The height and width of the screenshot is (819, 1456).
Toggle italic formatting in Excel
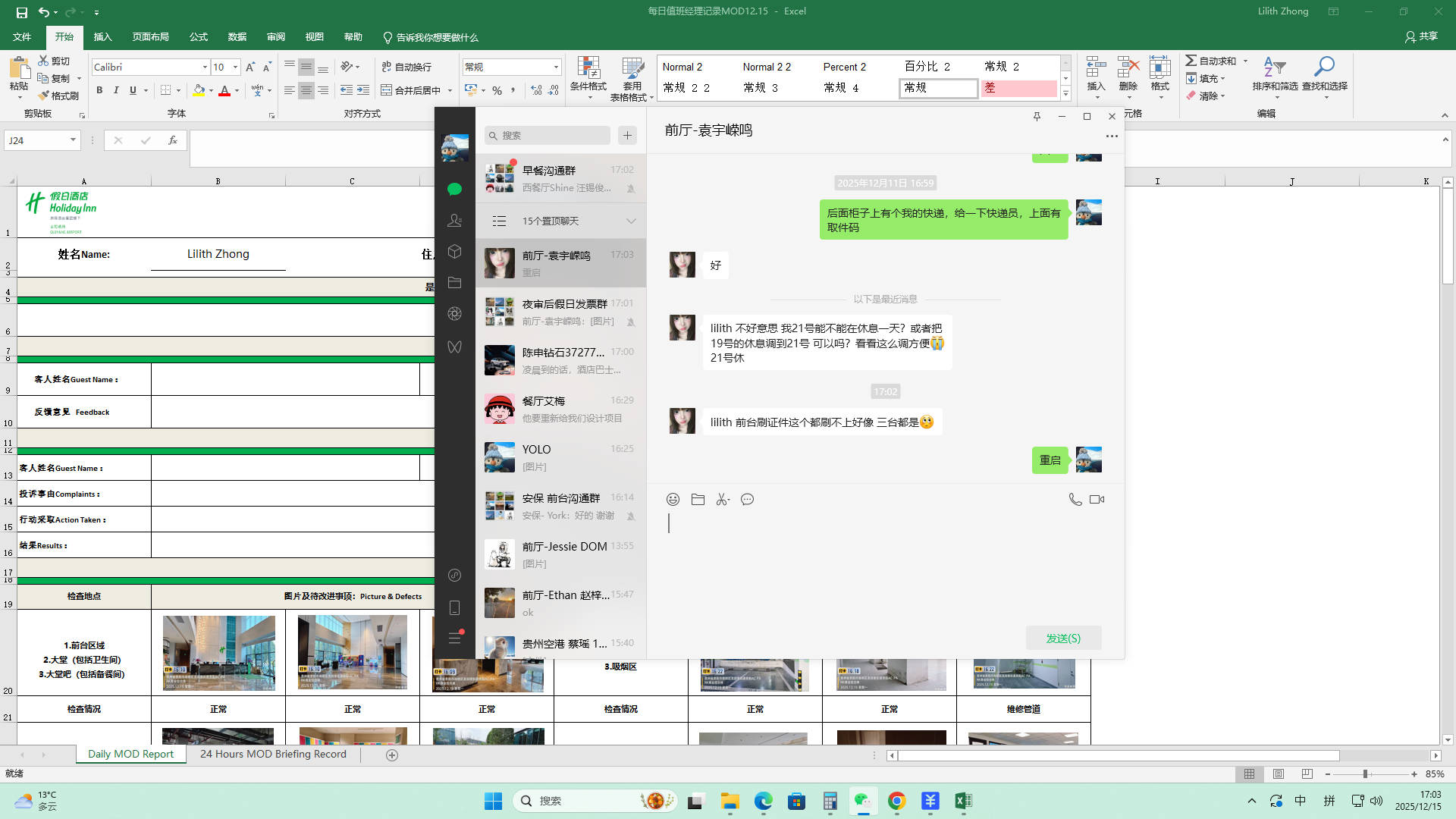pyautogui.click(x=116, y=90)
